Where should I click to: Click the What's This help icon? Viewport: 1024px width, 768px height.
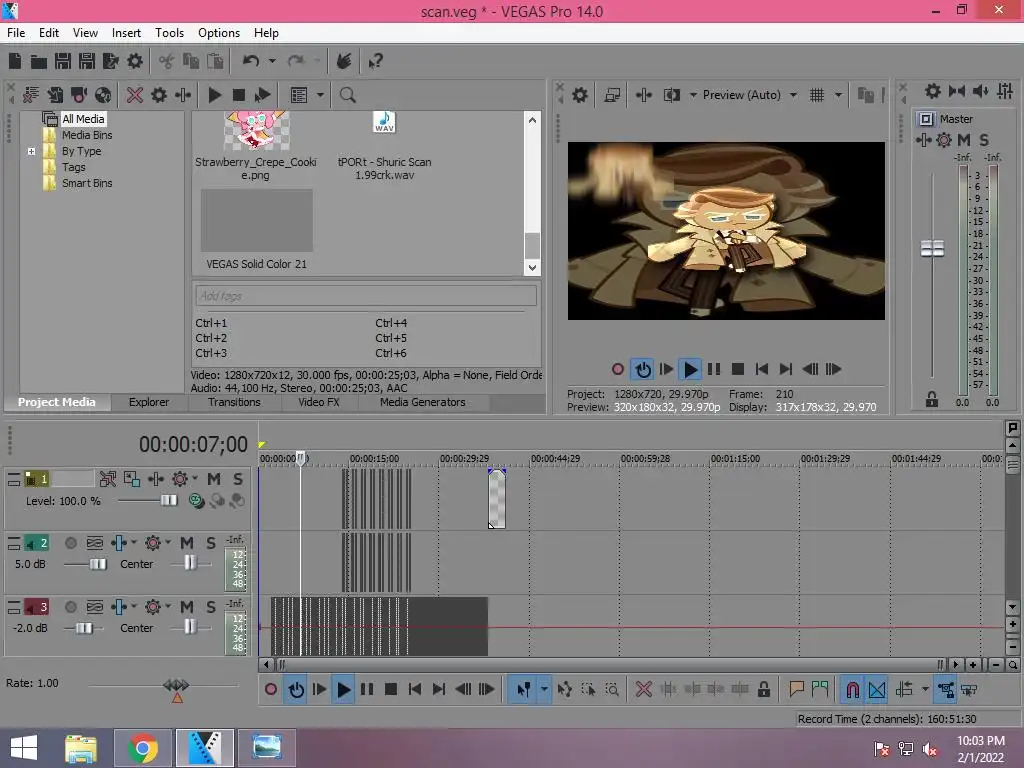coord(375,61)
